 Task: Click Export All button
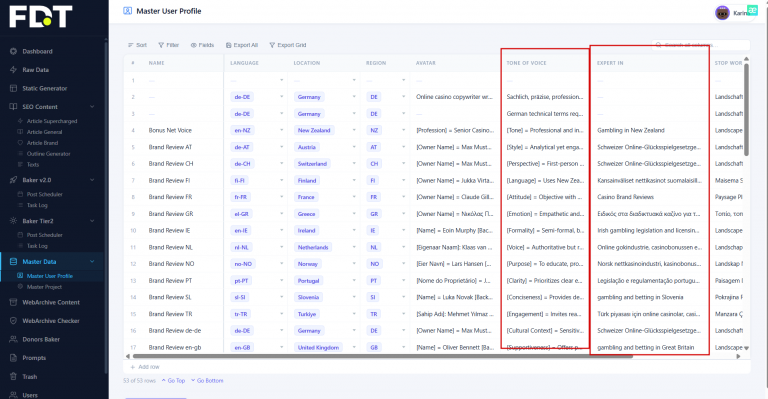tap(242, 45)
